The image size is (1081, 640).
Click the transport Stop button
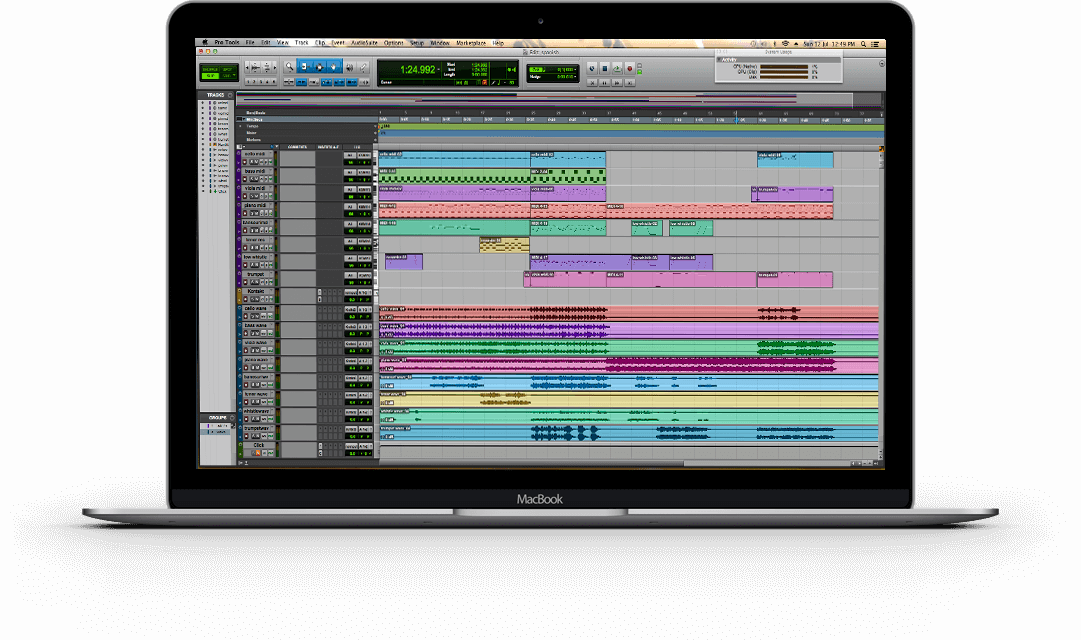(x=604, y=68)
